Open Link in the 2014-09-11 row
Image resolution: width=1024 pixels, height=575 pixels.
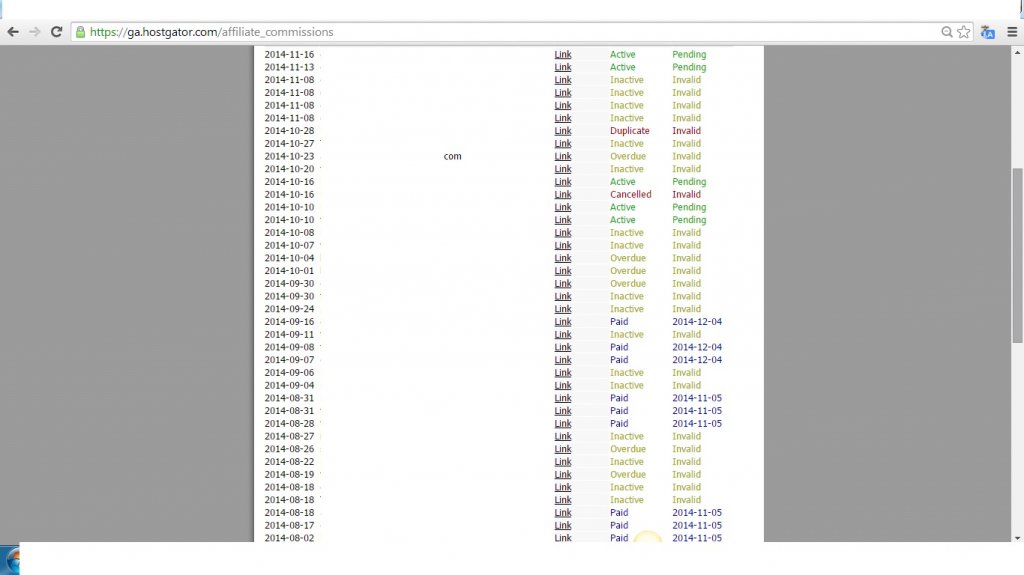(563, 335)
